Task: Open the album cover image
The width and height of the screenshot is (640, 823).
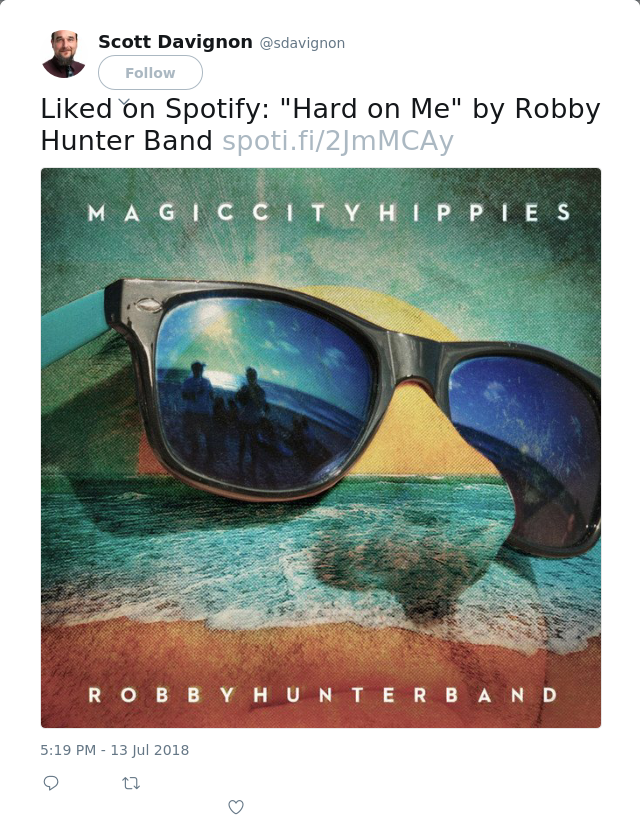Action: 321,448
